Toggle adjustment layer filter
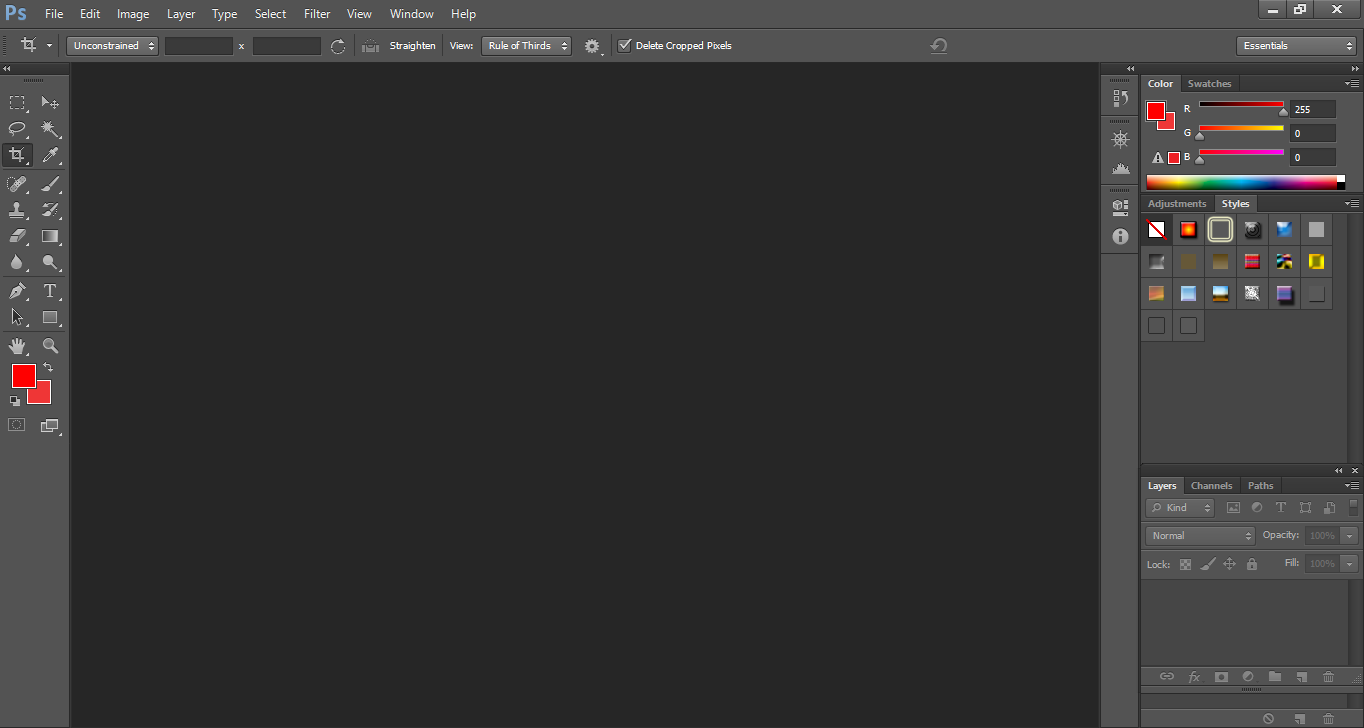 [x=1257, y=508]
